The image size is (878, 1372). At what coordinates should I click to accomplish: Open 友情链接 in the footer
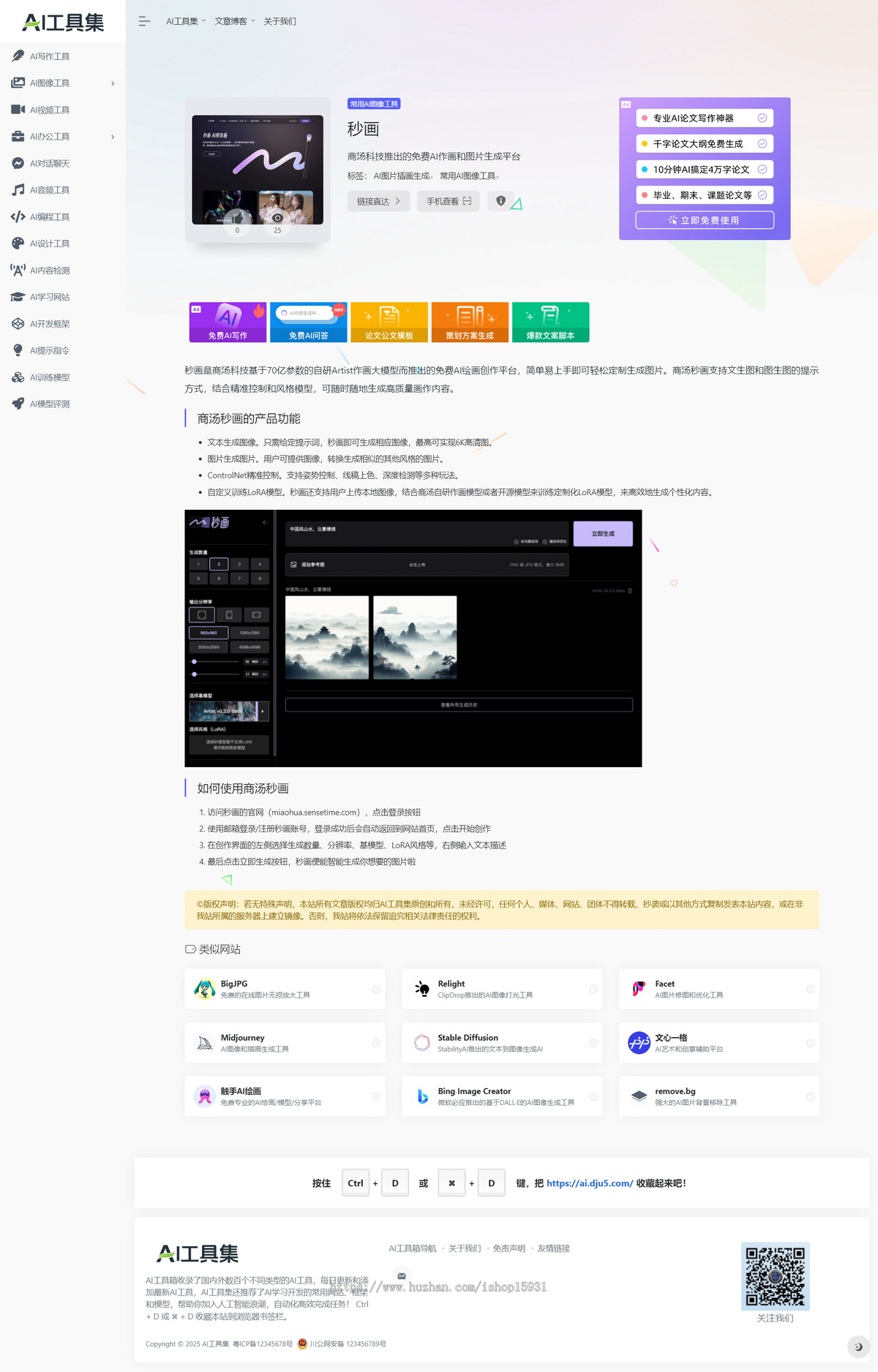(554, 1248)
